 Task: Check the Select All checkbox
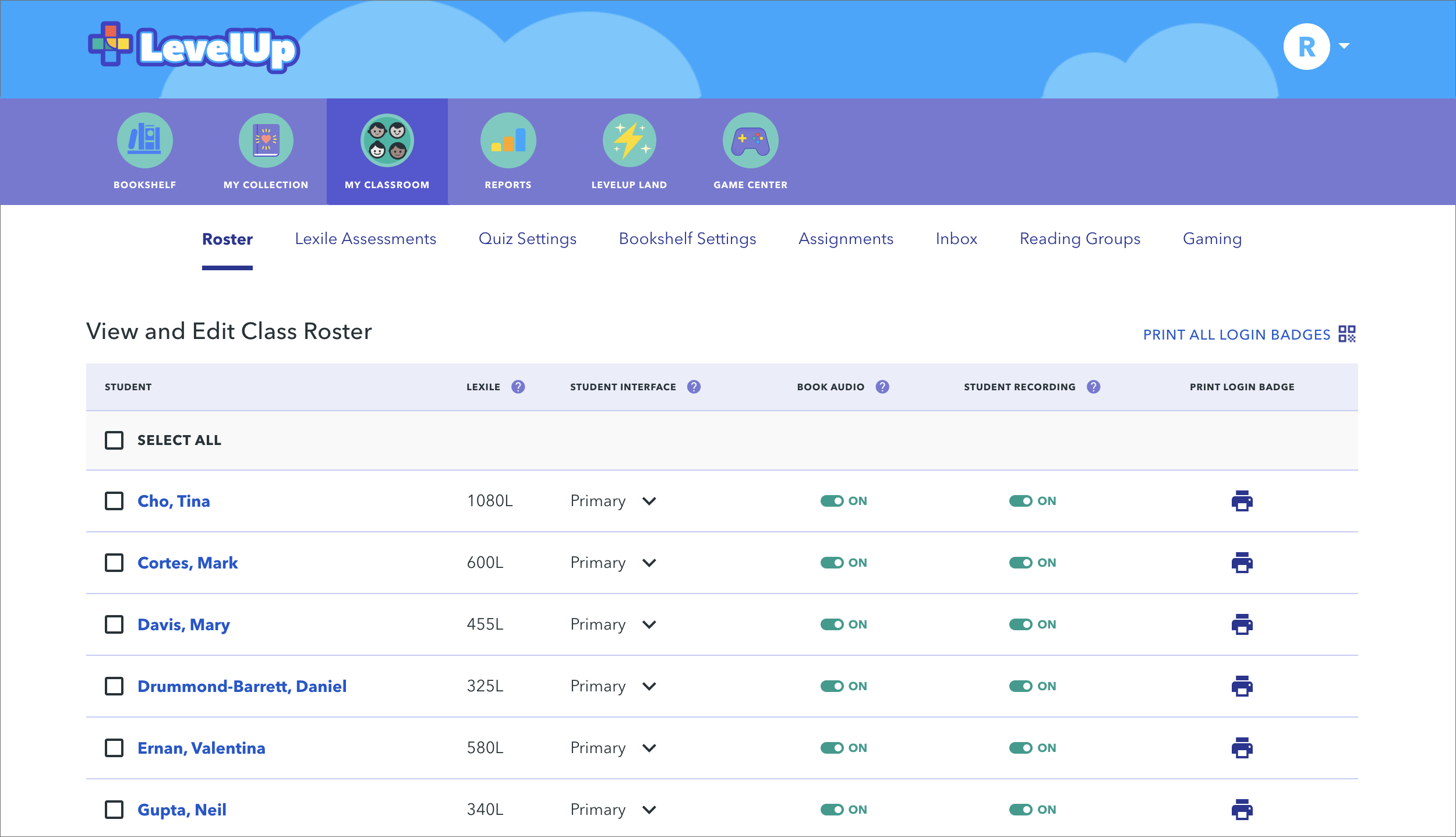coord(114,440)
